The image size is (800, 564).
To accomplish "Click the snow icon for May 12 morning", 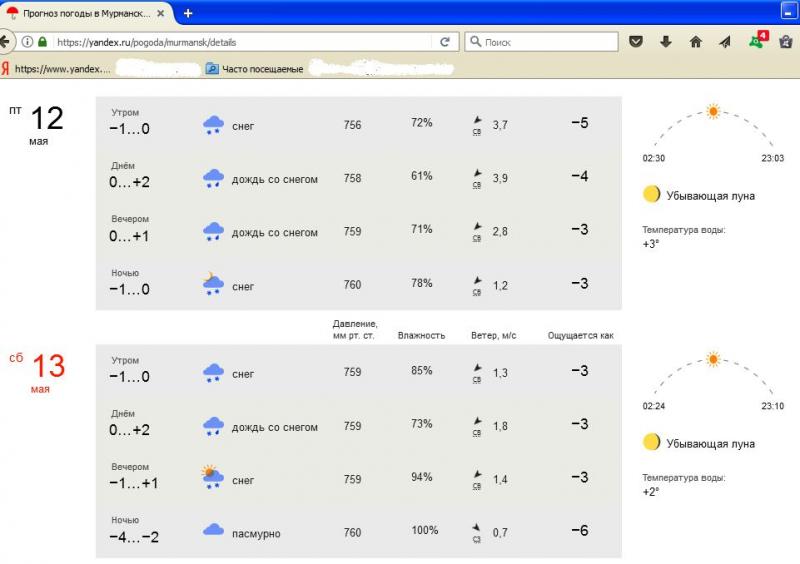I will tap(213, 125).
